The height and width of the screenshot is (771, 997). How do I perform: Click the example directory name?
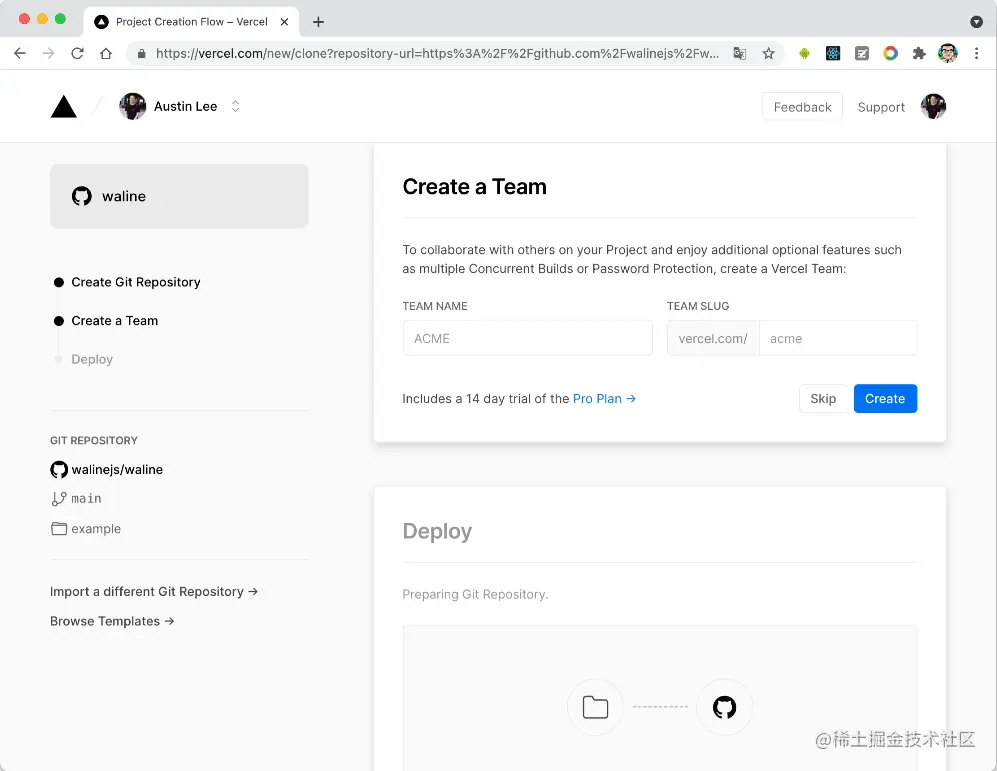(x=96, y=529)
